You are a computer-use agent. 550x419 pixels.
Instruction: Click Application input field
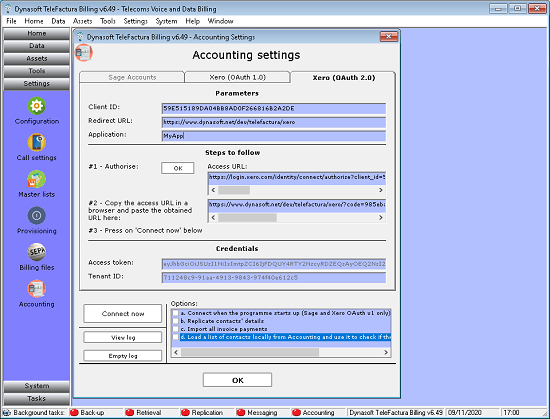(274, 136)
